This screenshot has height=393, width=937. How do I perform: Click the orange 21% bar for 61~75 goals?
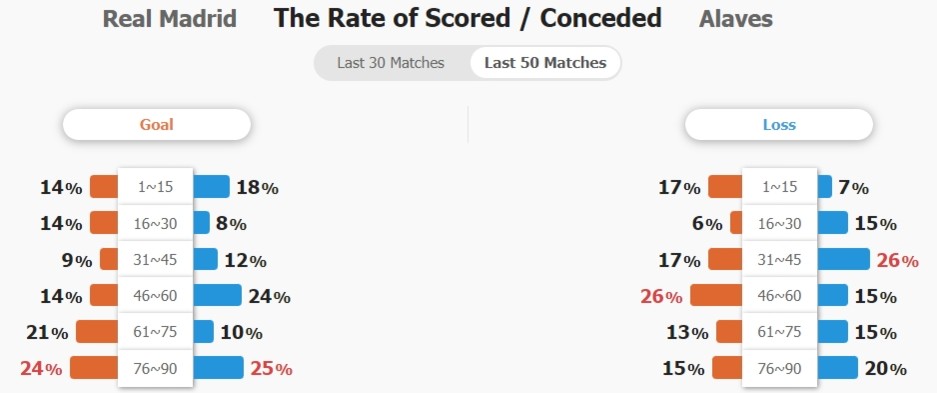[97, 331]
